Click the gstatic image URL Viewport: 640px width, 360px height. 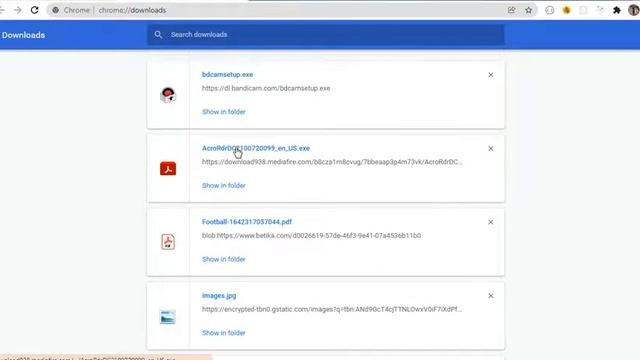tap(332, 309)
